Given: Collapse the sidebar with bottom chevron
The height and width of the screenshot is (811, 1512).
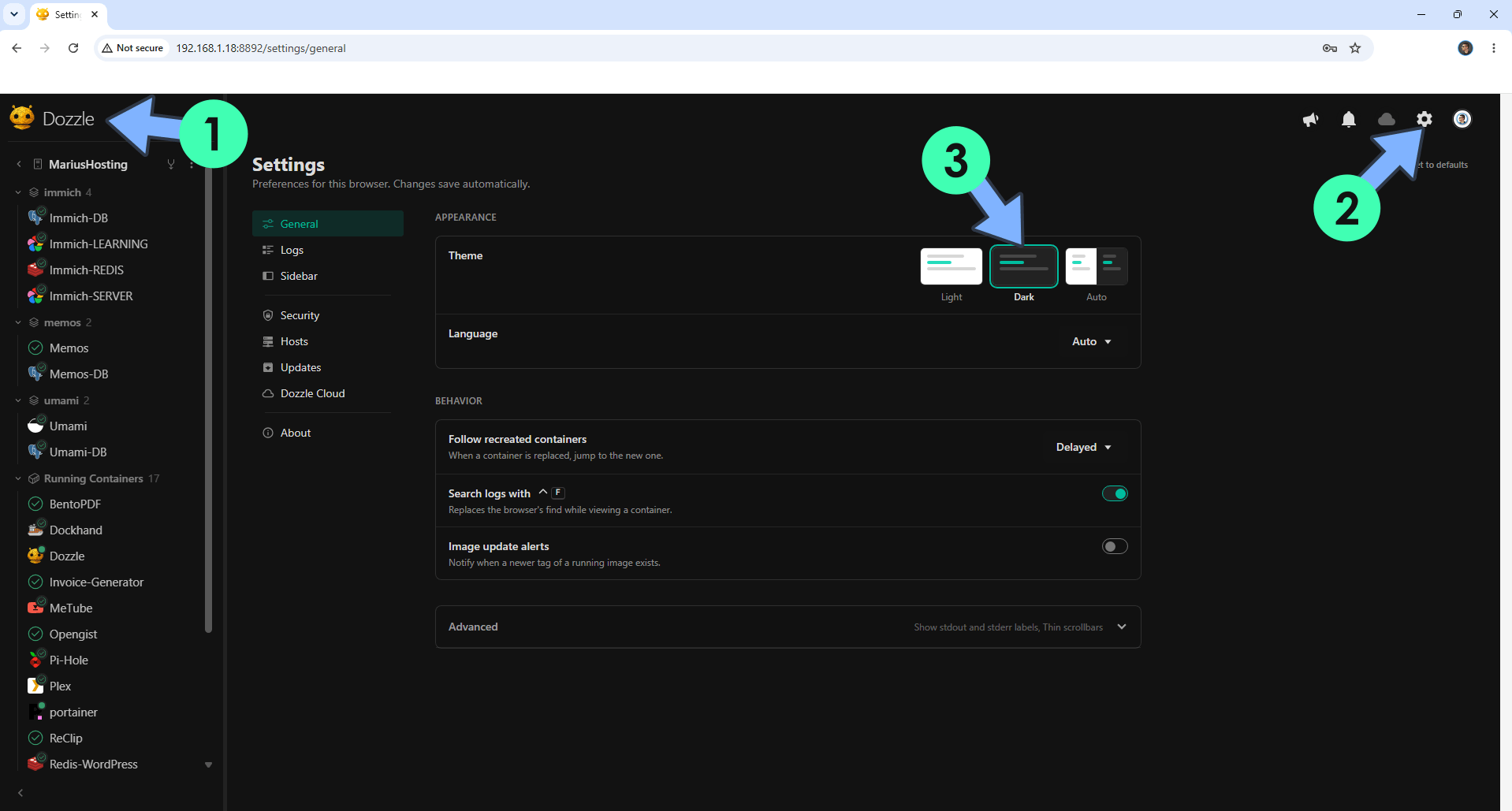Looking at the screenshot, I should 20,793.
